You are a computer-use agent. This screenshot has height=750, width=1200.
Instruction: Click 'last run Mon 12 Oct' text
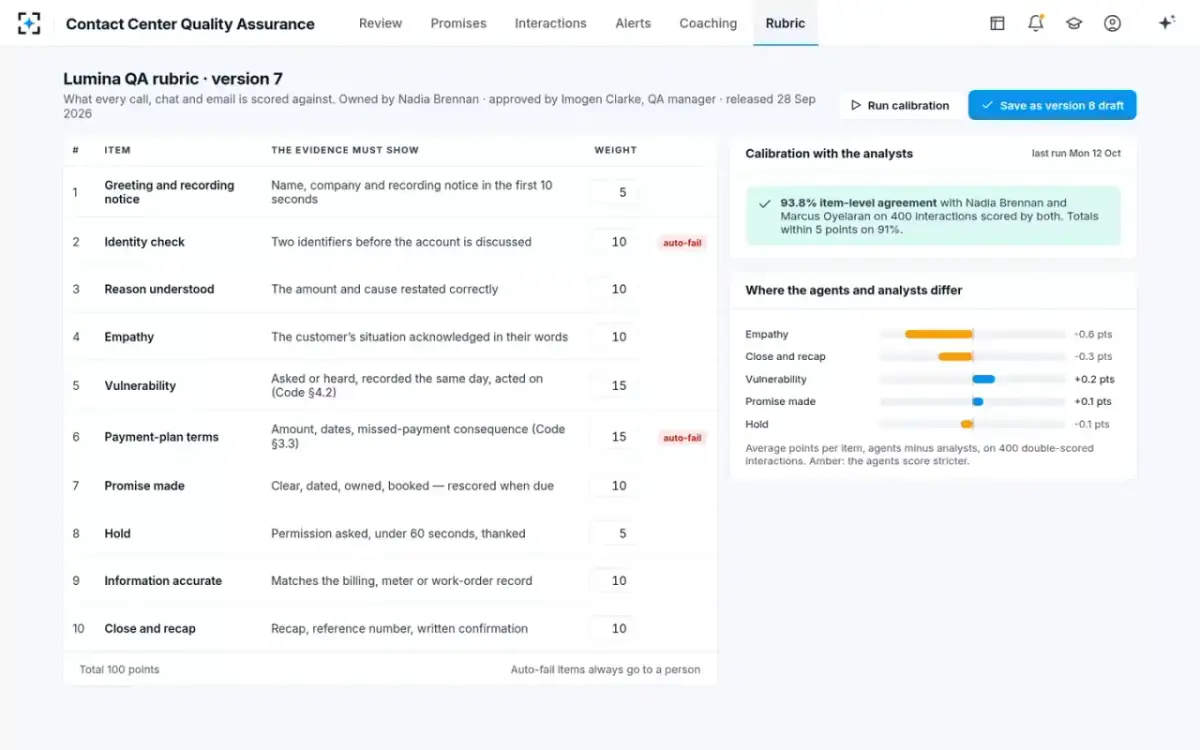pos(1076,154)
